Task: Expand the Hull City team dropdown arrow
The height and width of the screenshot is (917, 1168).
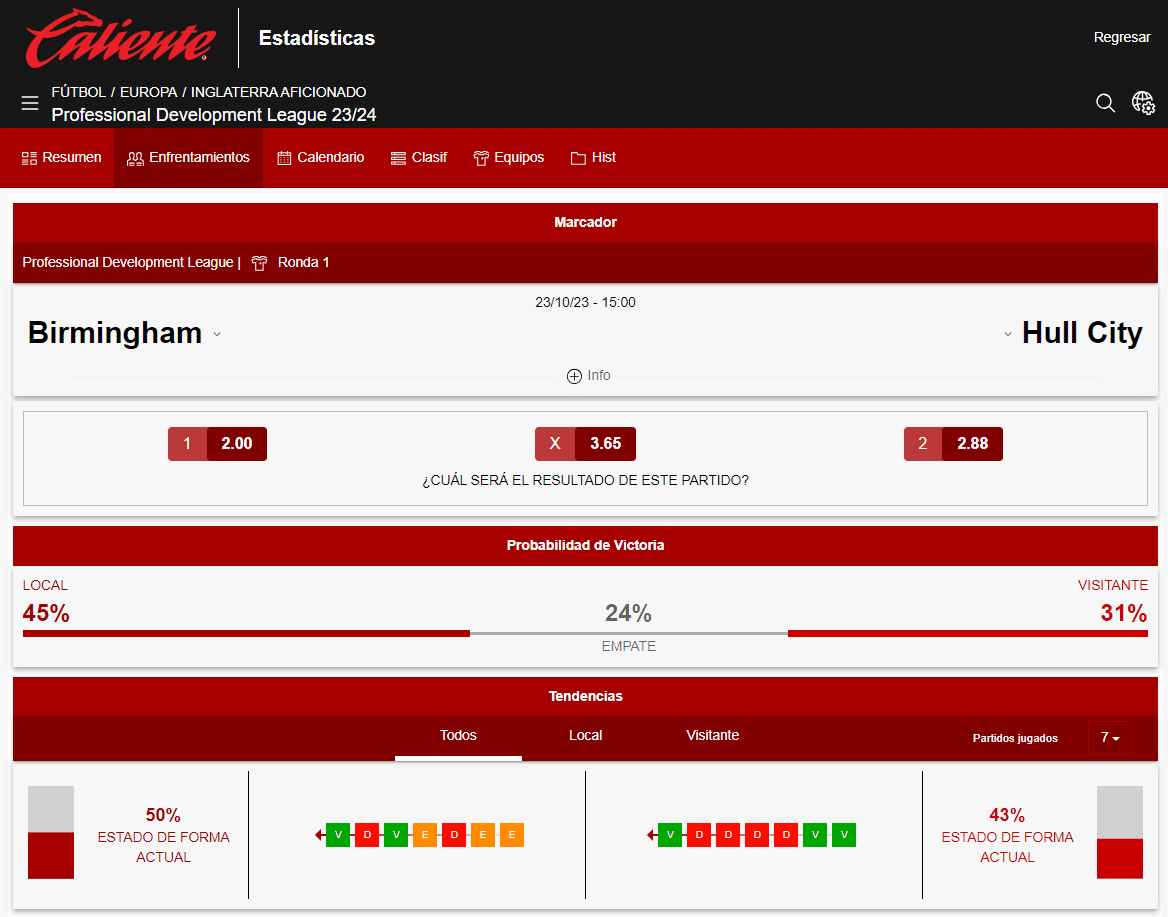Action: coord(1007,334)
